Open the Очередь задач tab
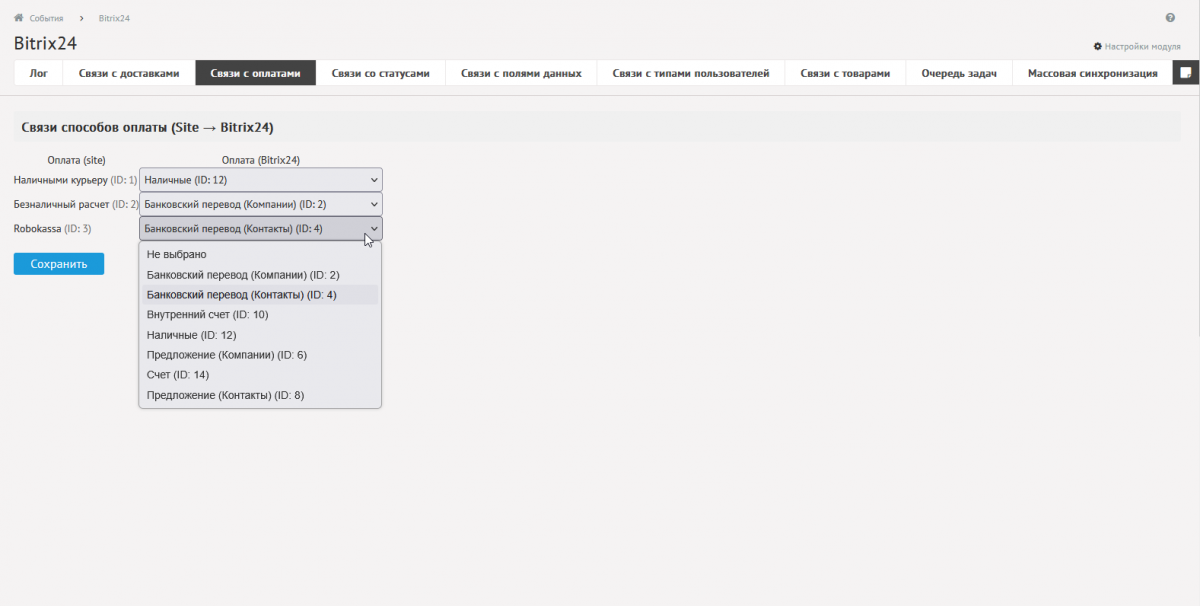 pyautogui.click(x=959, y=73)
